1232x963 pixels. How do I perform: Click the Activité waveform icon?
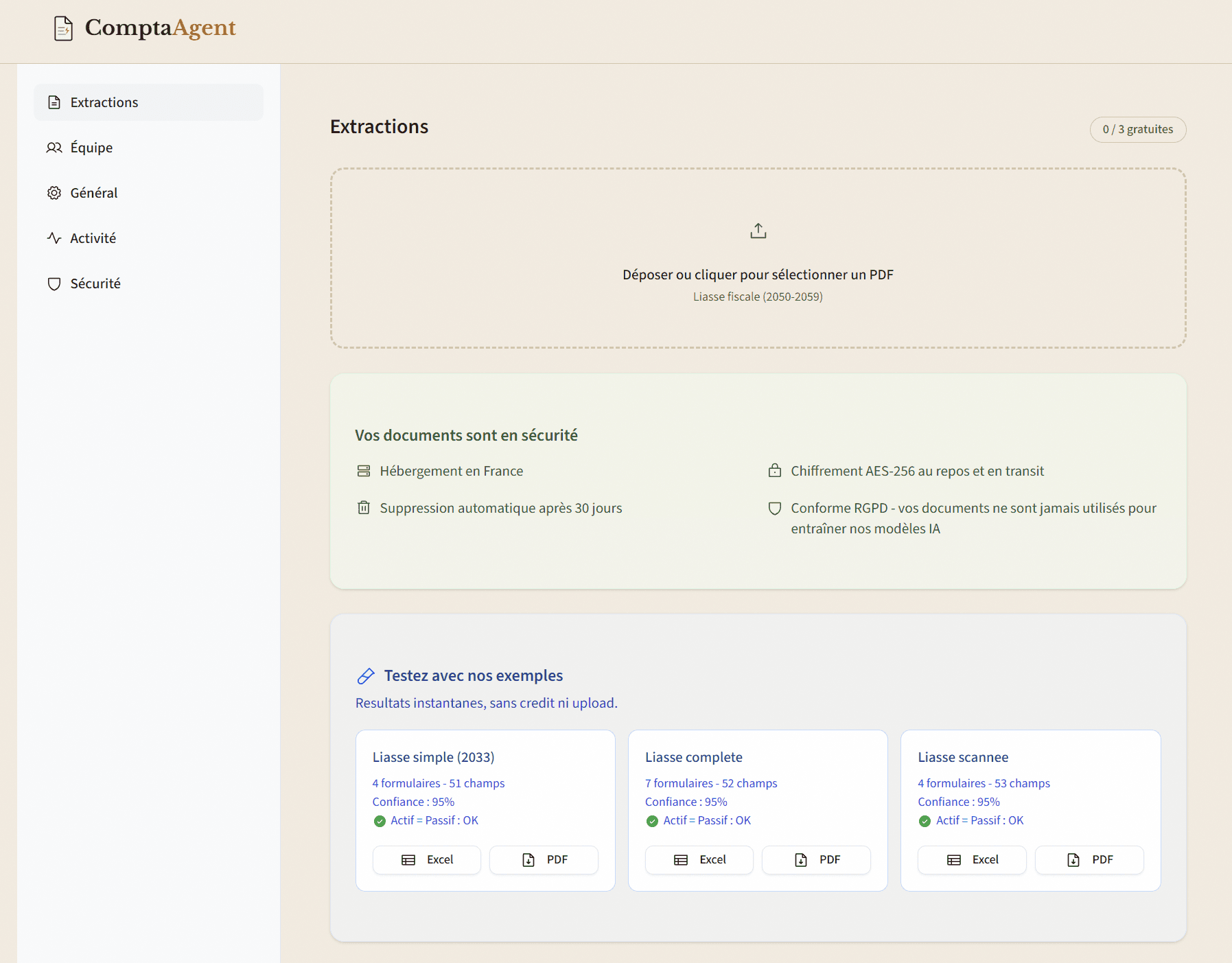[54, 237]
